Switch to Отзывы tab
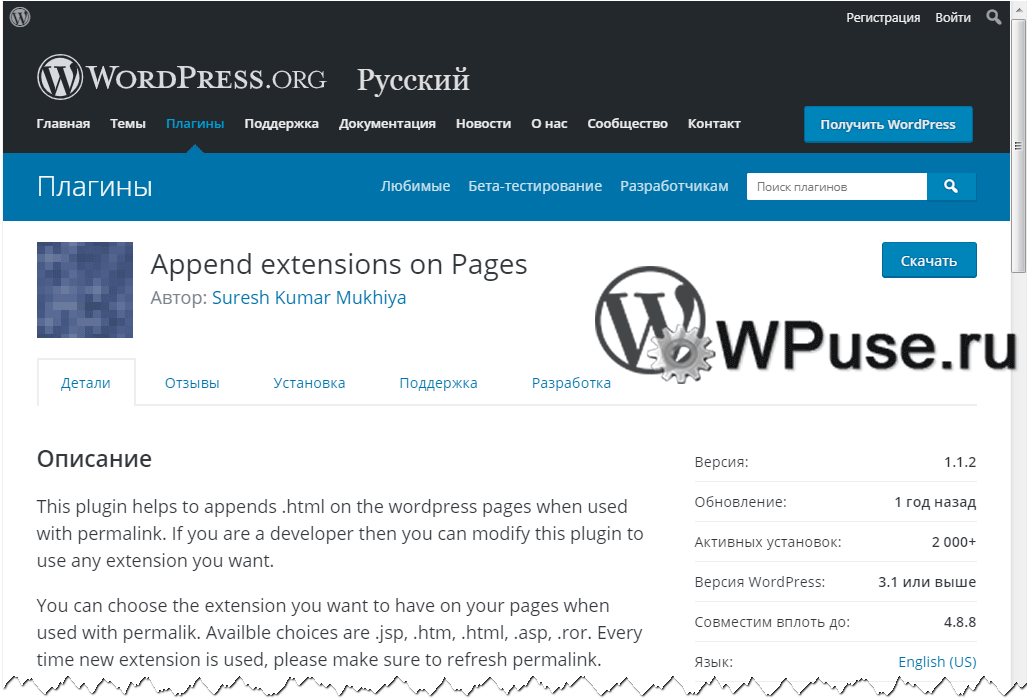The height and width of the screenshot is (700, 1027). [192, 383]
